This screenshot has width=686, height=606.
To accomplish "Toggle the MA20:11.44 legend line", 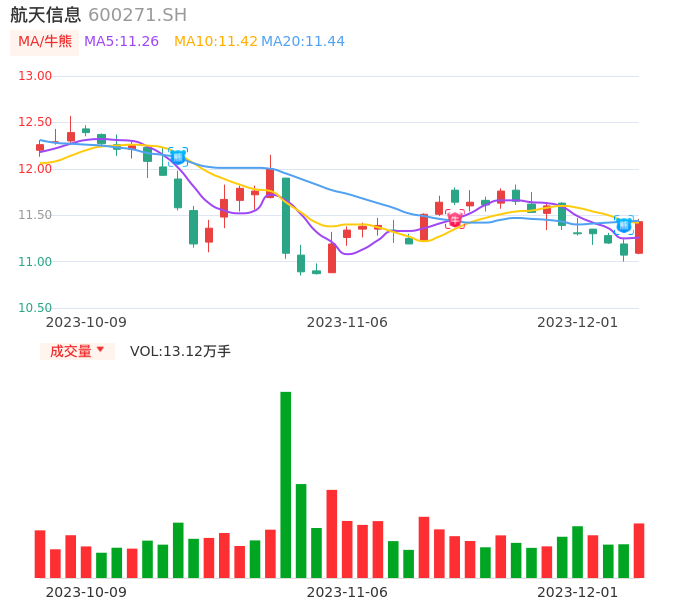I will pyautogui.click(x=303, y=42).
